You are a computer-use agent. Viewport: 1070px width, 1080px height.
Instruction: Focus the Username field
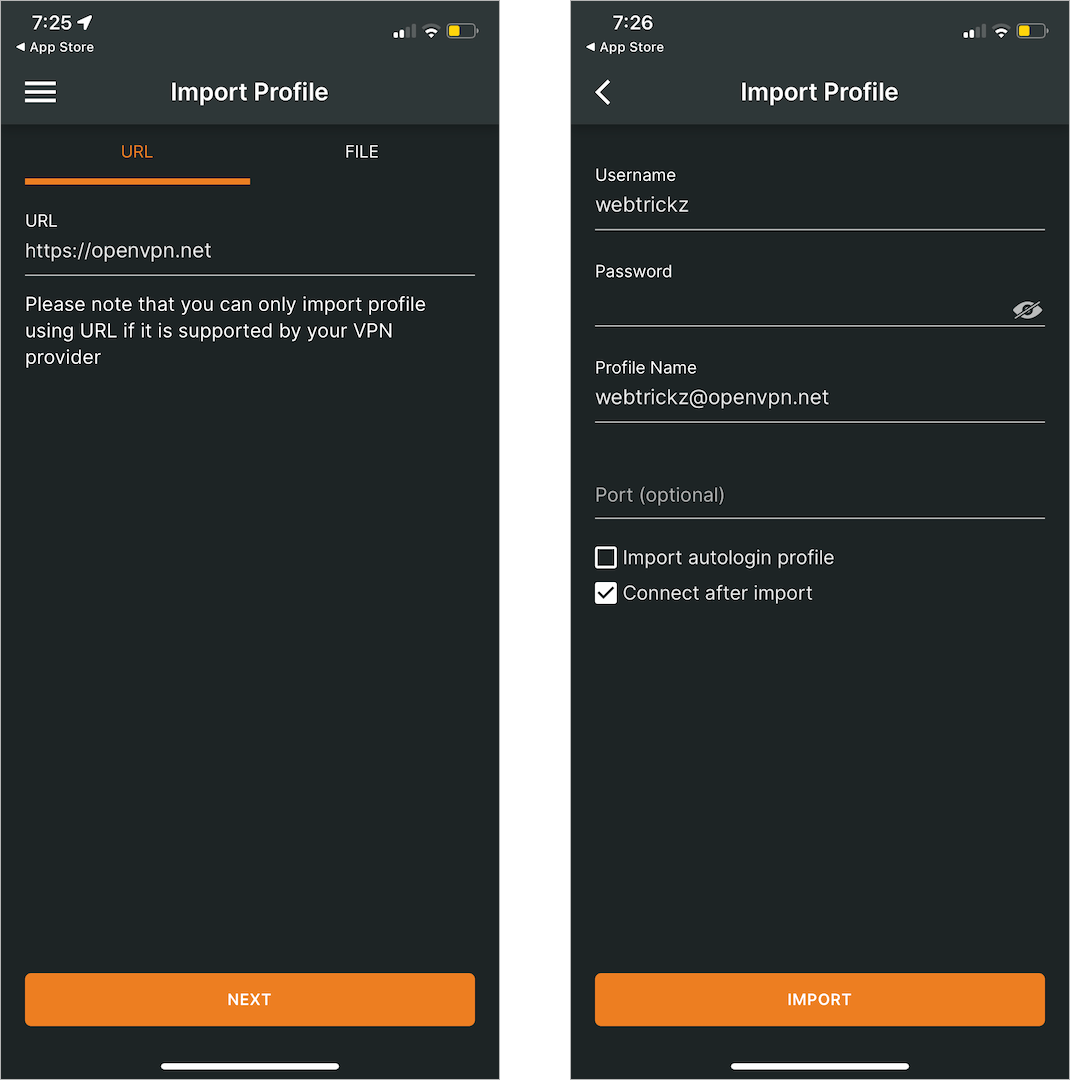(819, 205)
